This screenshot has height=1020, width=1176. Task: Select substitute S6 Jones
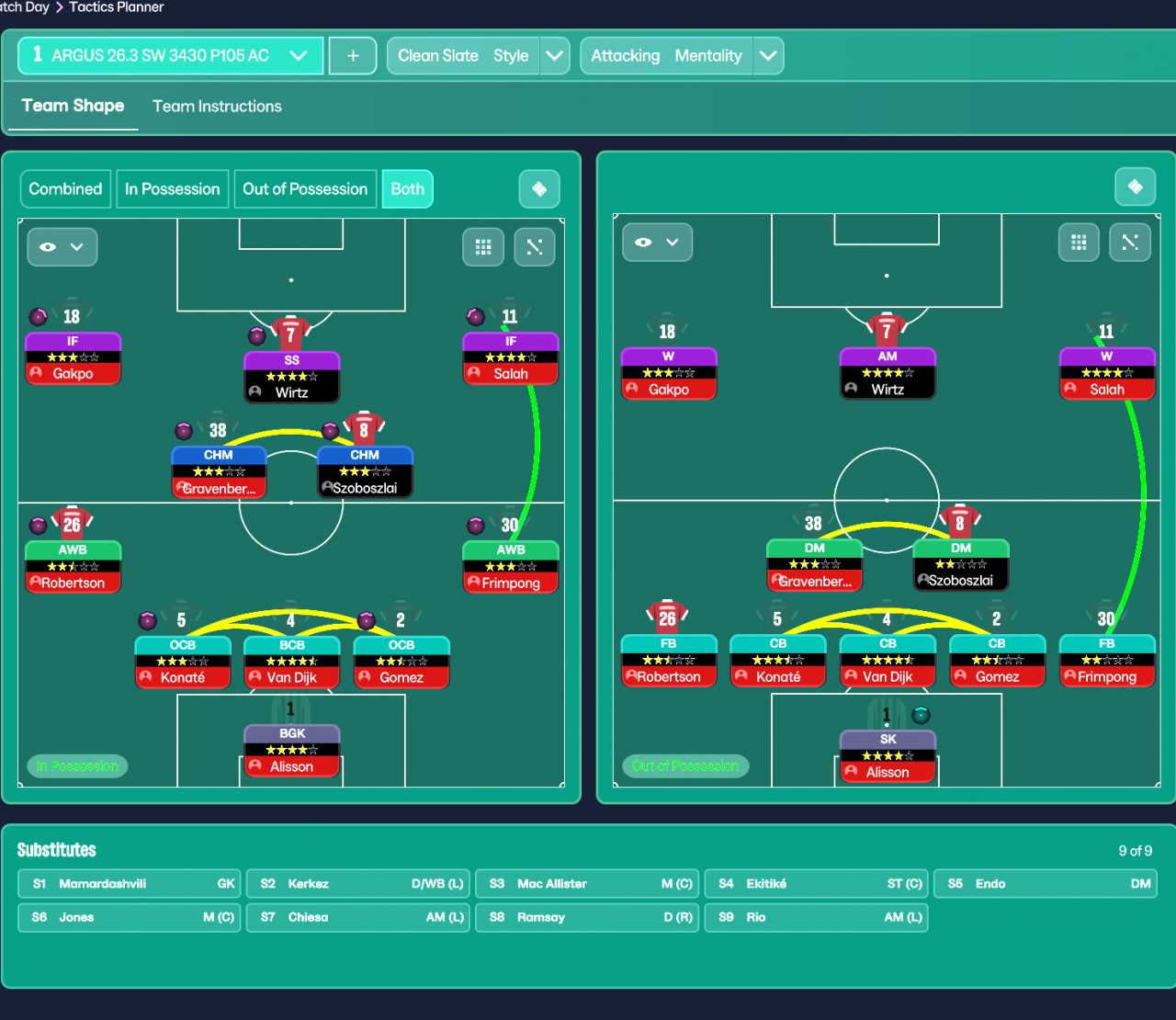coord(129,917)
